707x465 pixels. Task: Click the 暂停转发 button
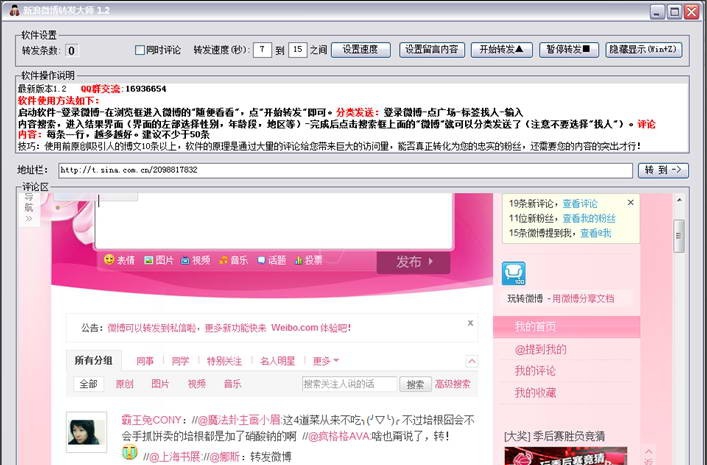[569, 50]
